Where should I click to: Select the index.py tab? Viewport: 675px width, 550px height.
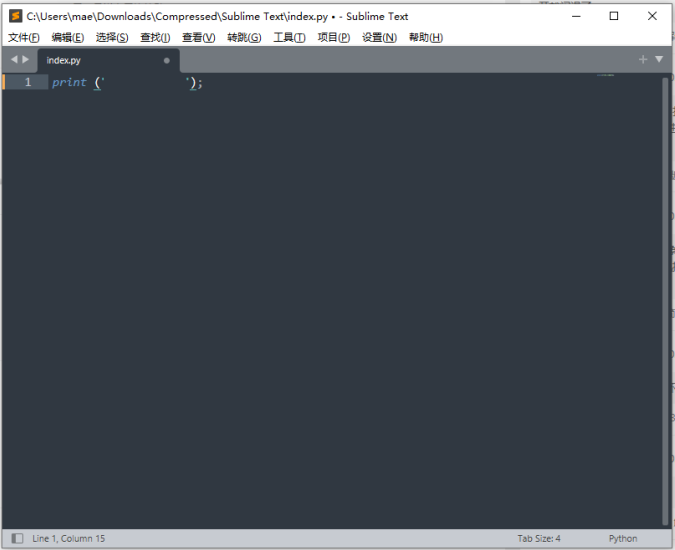(108, 60)
